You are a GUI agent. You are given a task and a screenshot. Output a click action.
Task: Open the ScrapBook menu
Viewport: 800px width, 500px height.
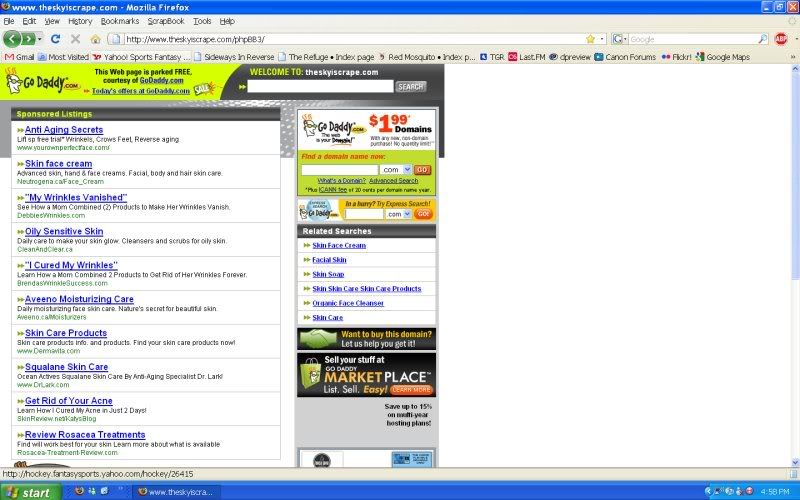tap(166, 21)
